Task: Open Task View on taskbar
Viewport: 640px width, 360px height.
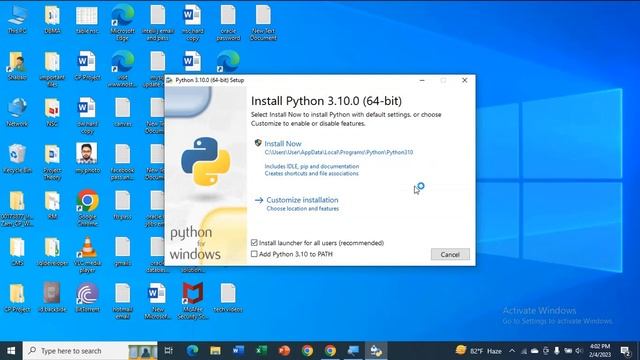Action: (169, 351)
